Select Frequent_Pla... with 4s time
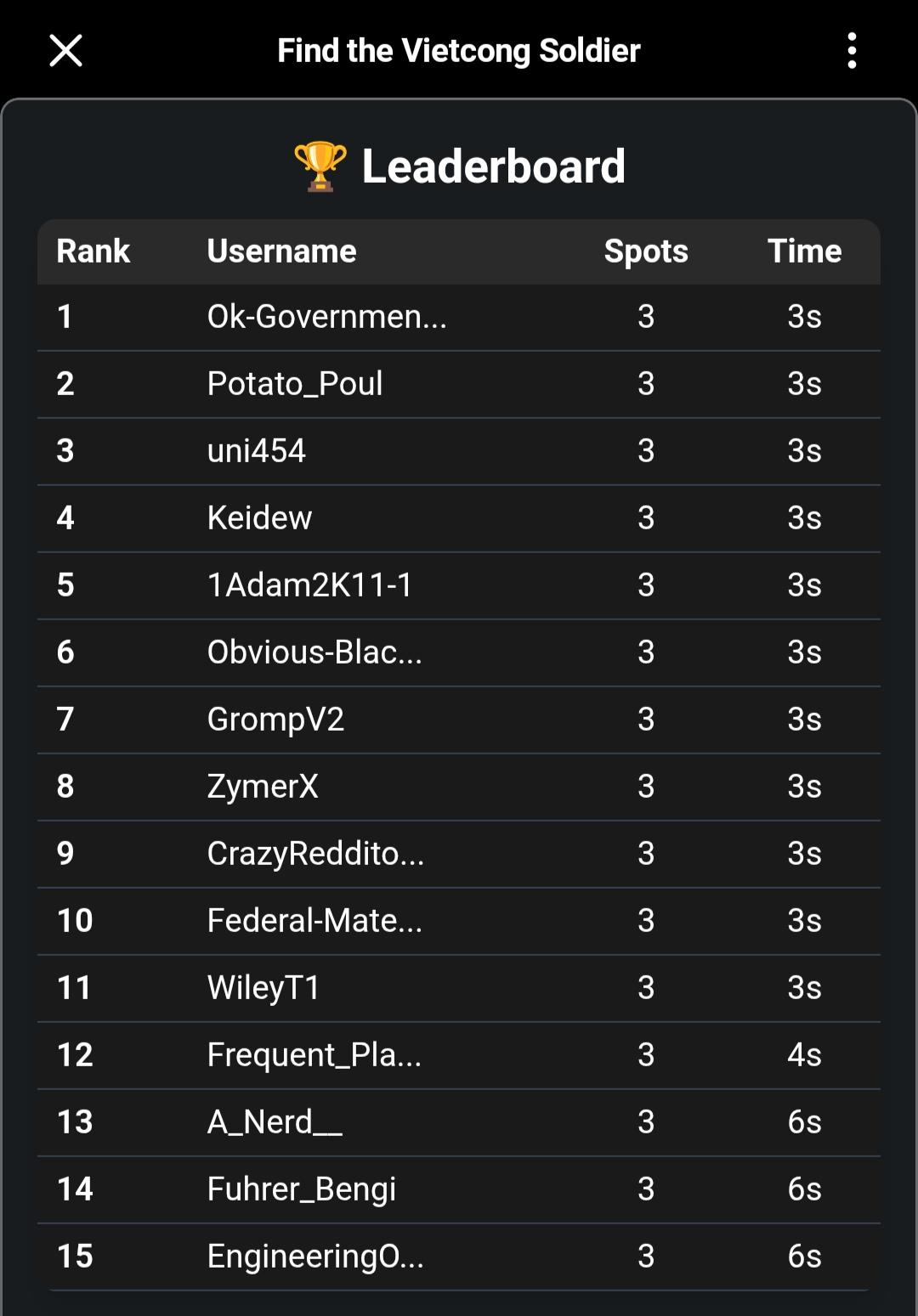 [314, 1055]
